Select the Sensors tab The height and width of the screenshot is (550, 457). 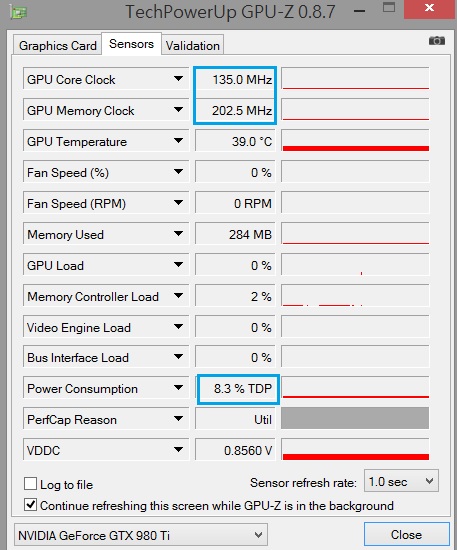(132, 44)
